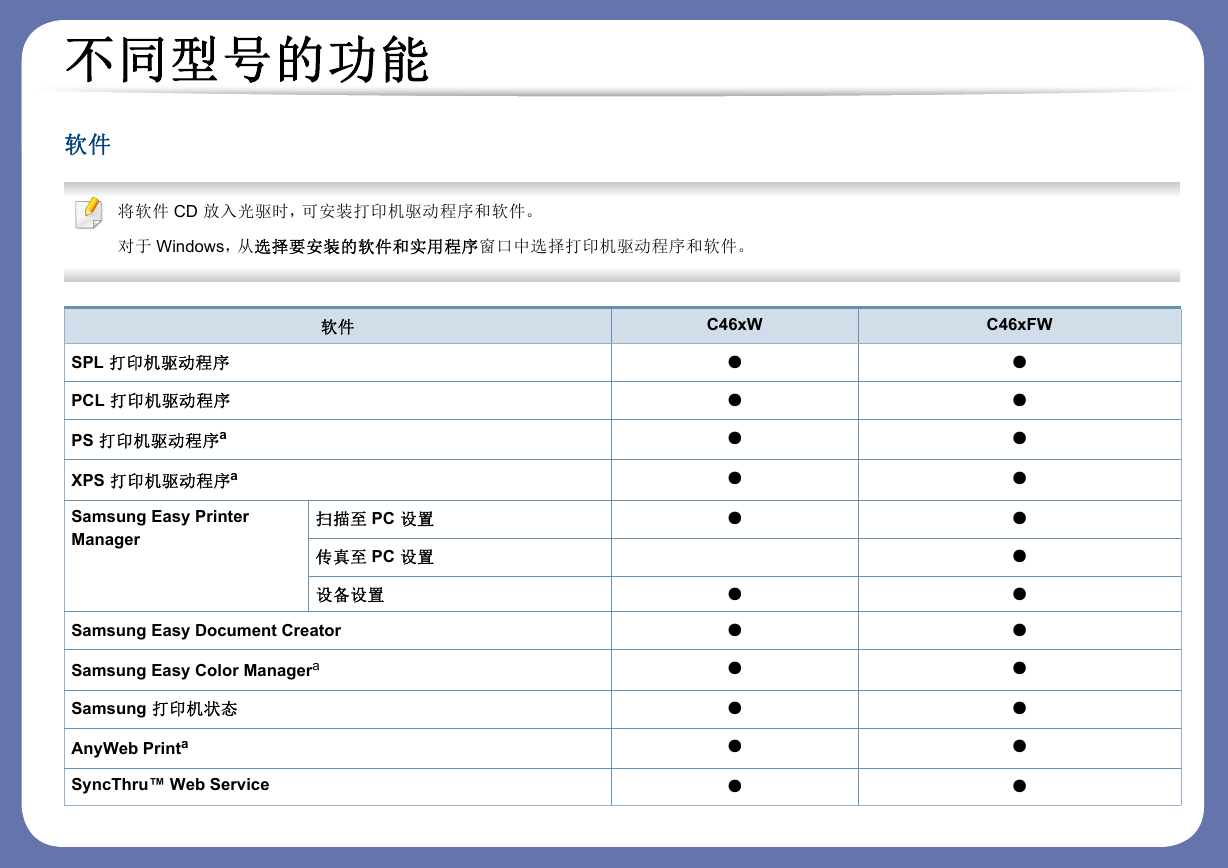
Task: Click the C46xFW column header
Action: 1020,325
